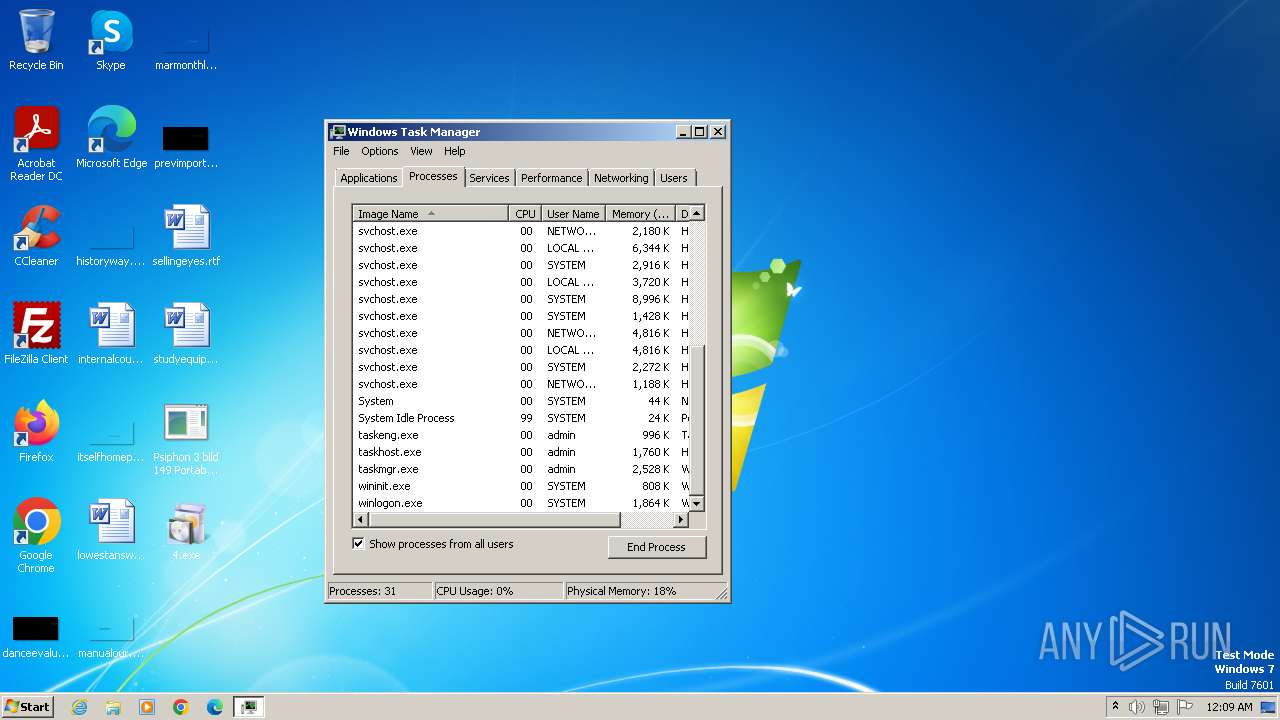Open the internalcou... document icon
Viewport: 1280px width, 720px height.
click(x=111, y=334)
